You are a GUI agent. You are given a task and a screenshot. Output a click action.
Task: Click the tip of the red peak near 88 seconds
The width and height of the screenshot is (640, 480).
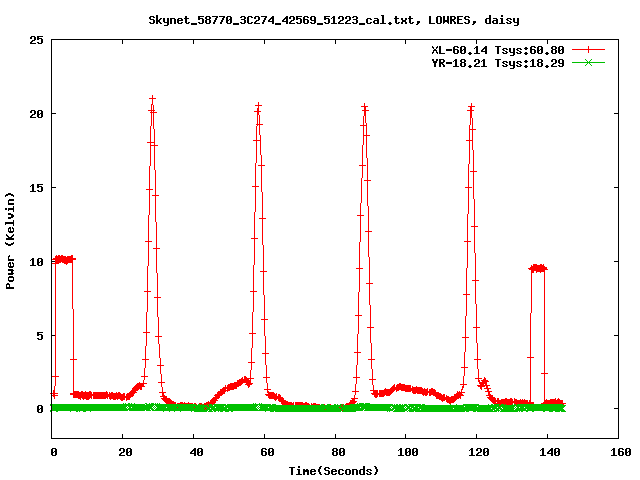point(364,106)
